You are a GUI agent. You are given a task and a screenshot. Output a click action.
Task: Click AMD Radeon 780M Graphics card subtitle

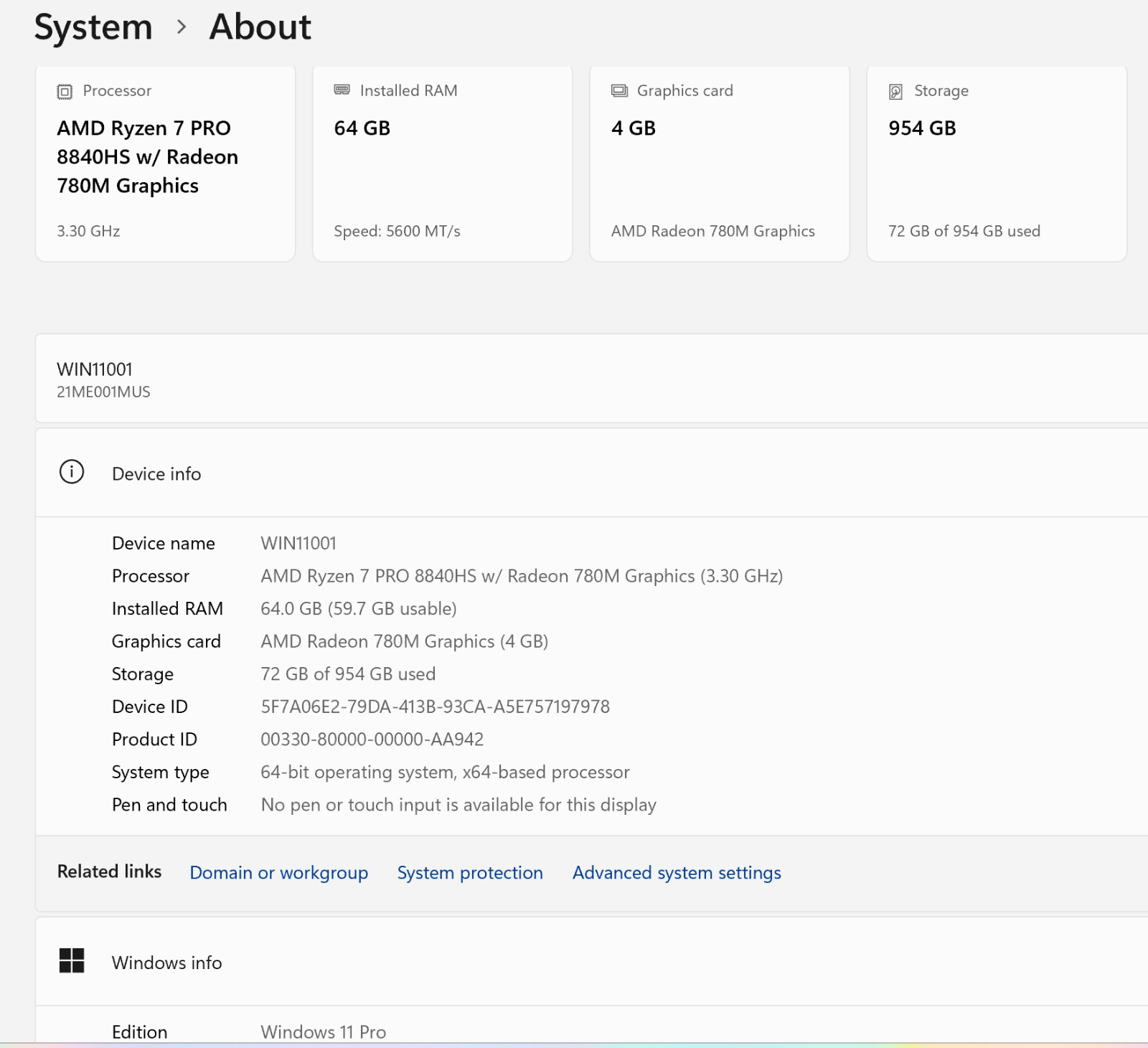pyautogui.click(x=712, y=231)
